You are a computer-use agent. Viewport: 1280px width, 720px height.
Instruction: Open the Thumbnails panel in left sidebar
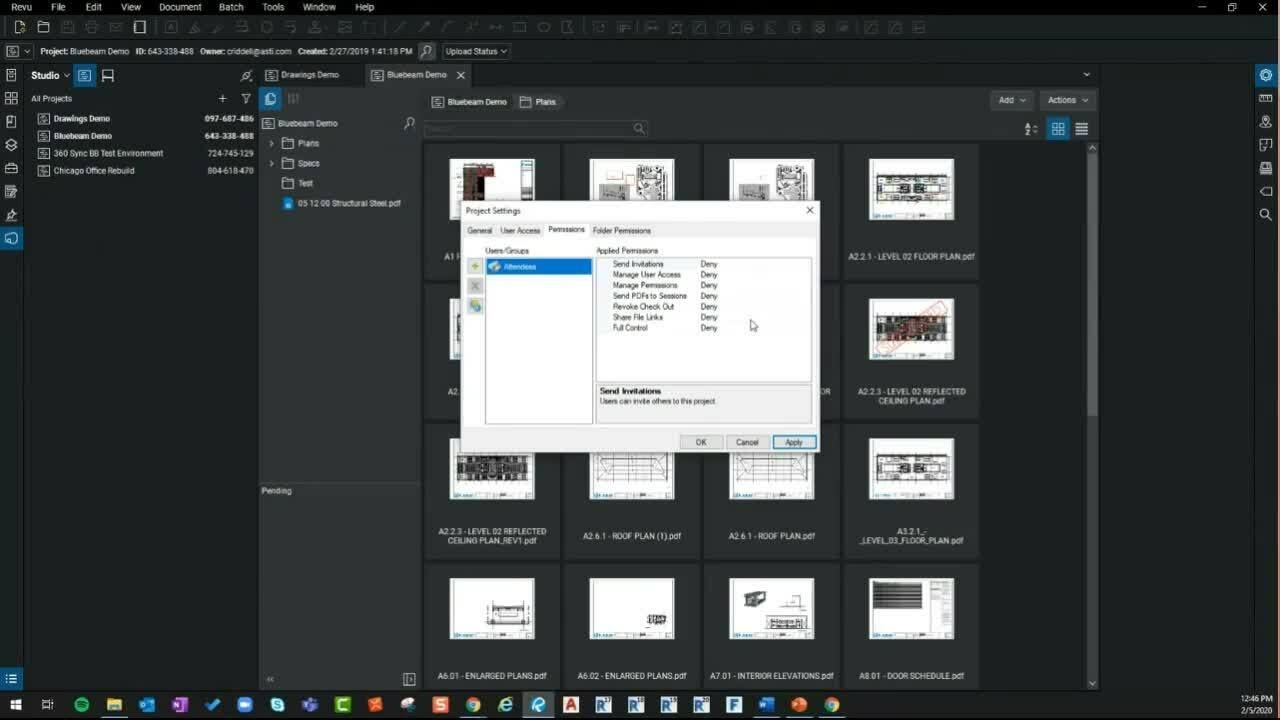tap(11, 98)
